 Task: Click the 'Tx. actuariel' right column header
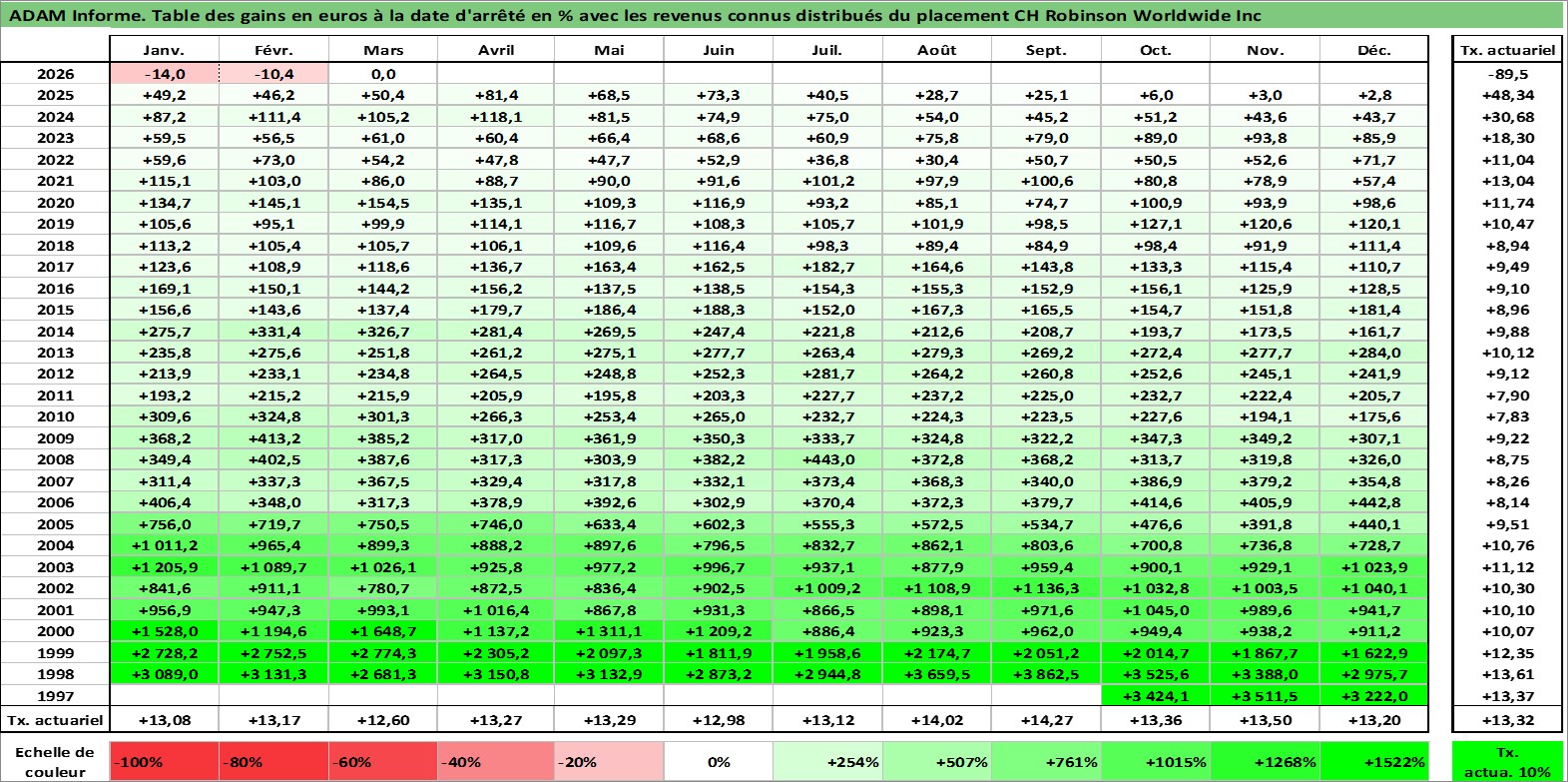1508,50
